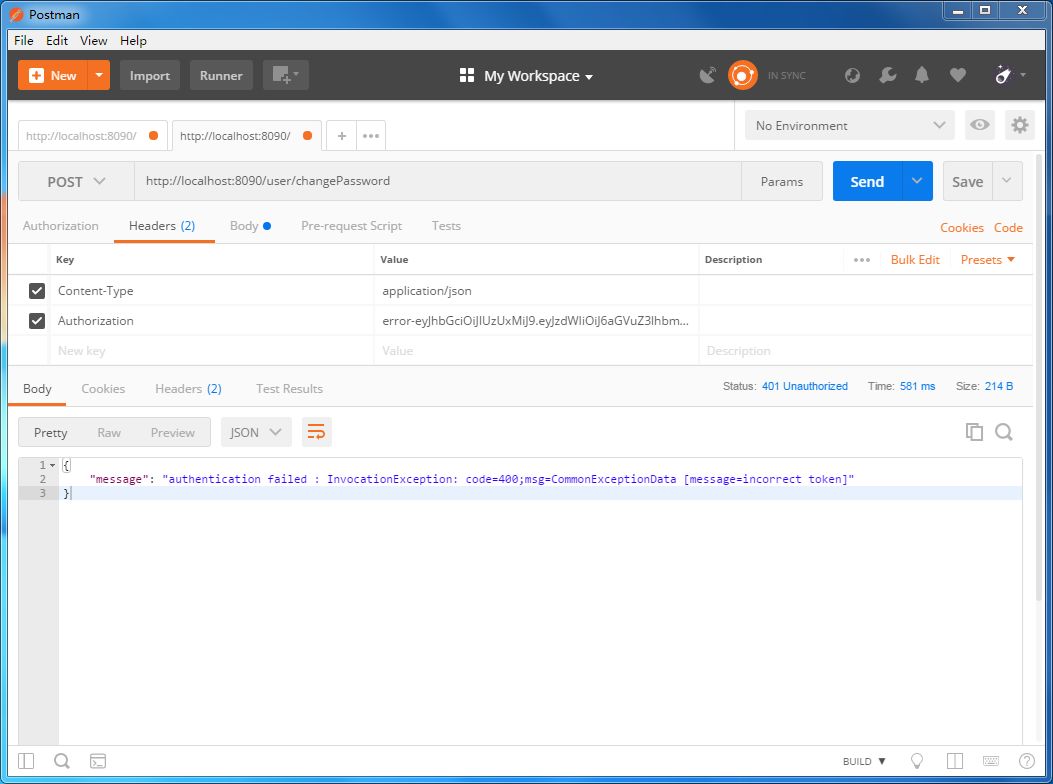This screenshot has height=784, width=1053.
Task: Open the Presets dropdown
Action: [x=987, y=260]
